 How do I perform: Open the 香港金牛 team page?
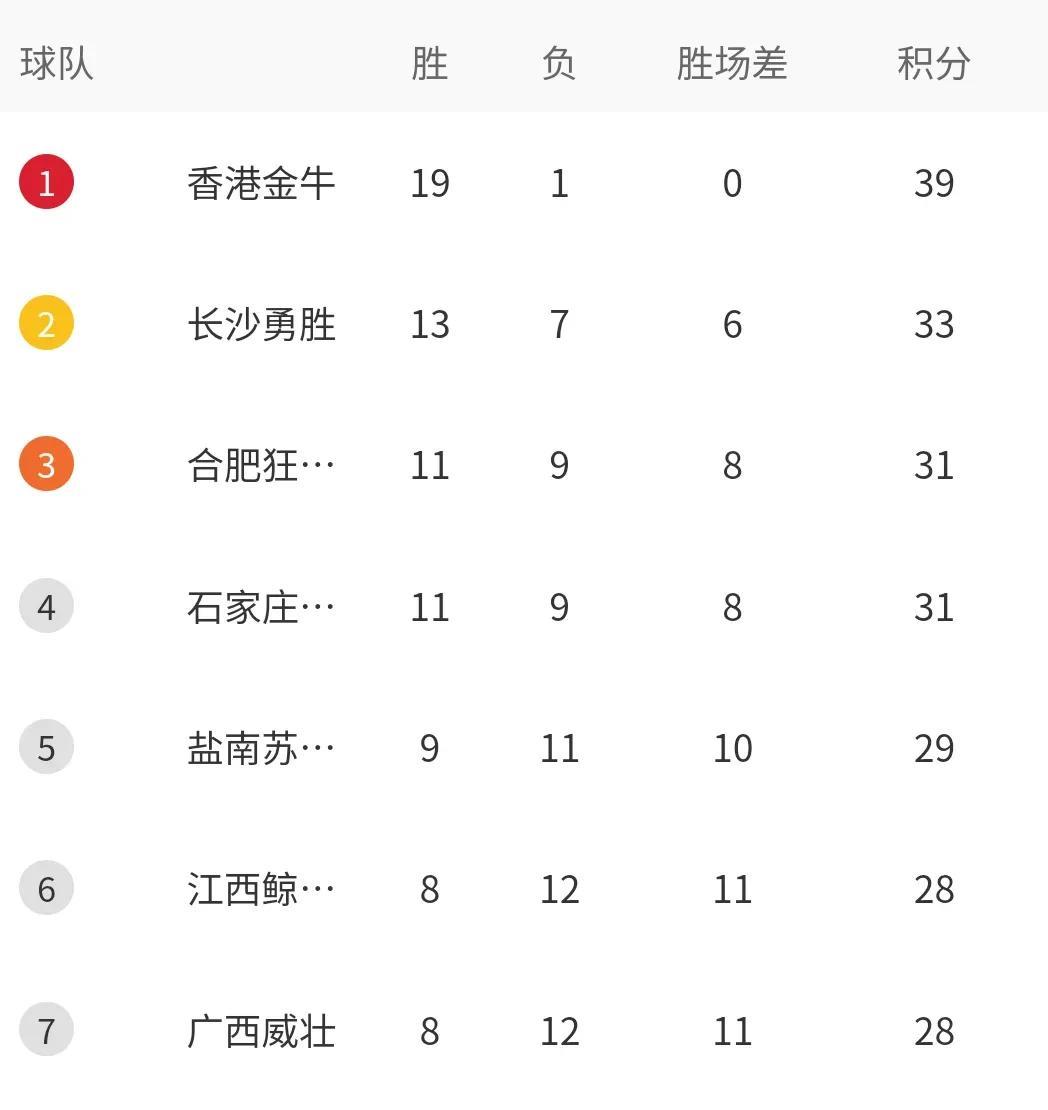coord(261,183)
